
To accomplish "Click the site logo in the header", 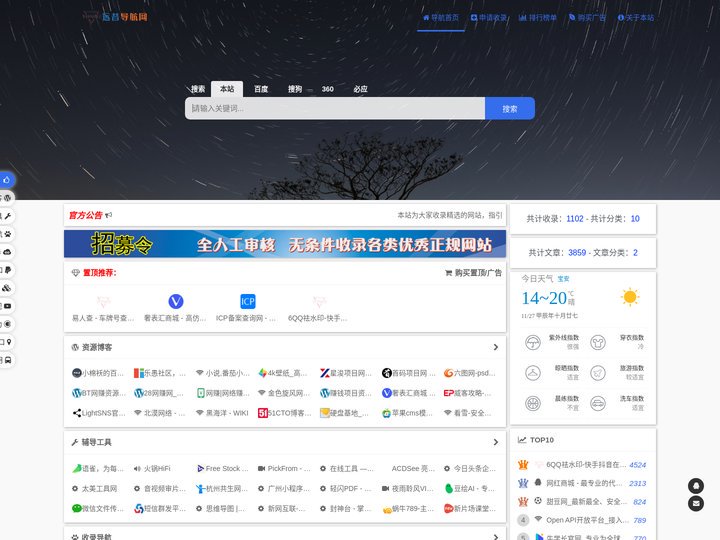I will [115, 17].
